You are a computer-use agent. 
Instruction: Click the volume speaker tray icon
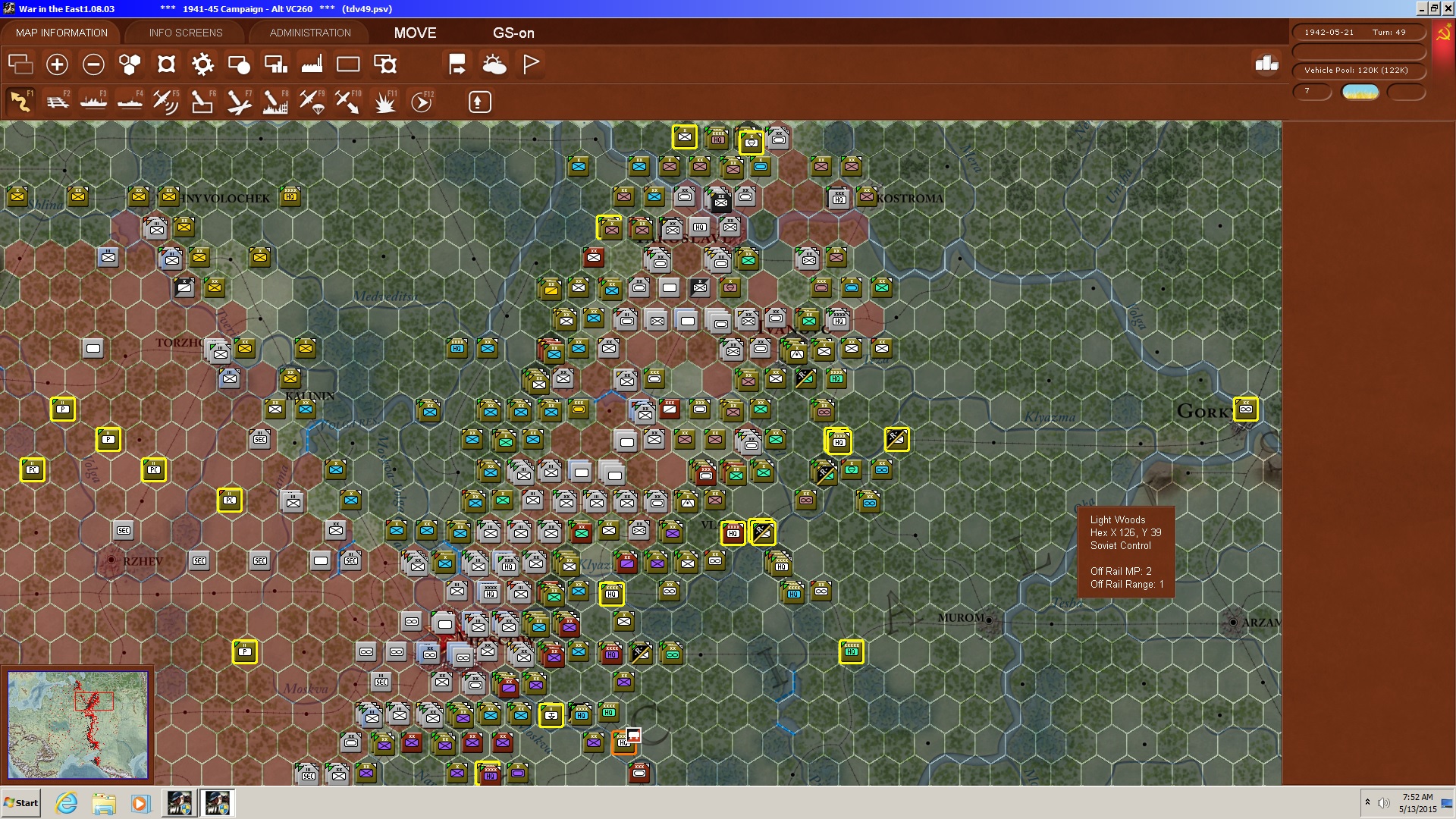click(x=1384, y=803)
